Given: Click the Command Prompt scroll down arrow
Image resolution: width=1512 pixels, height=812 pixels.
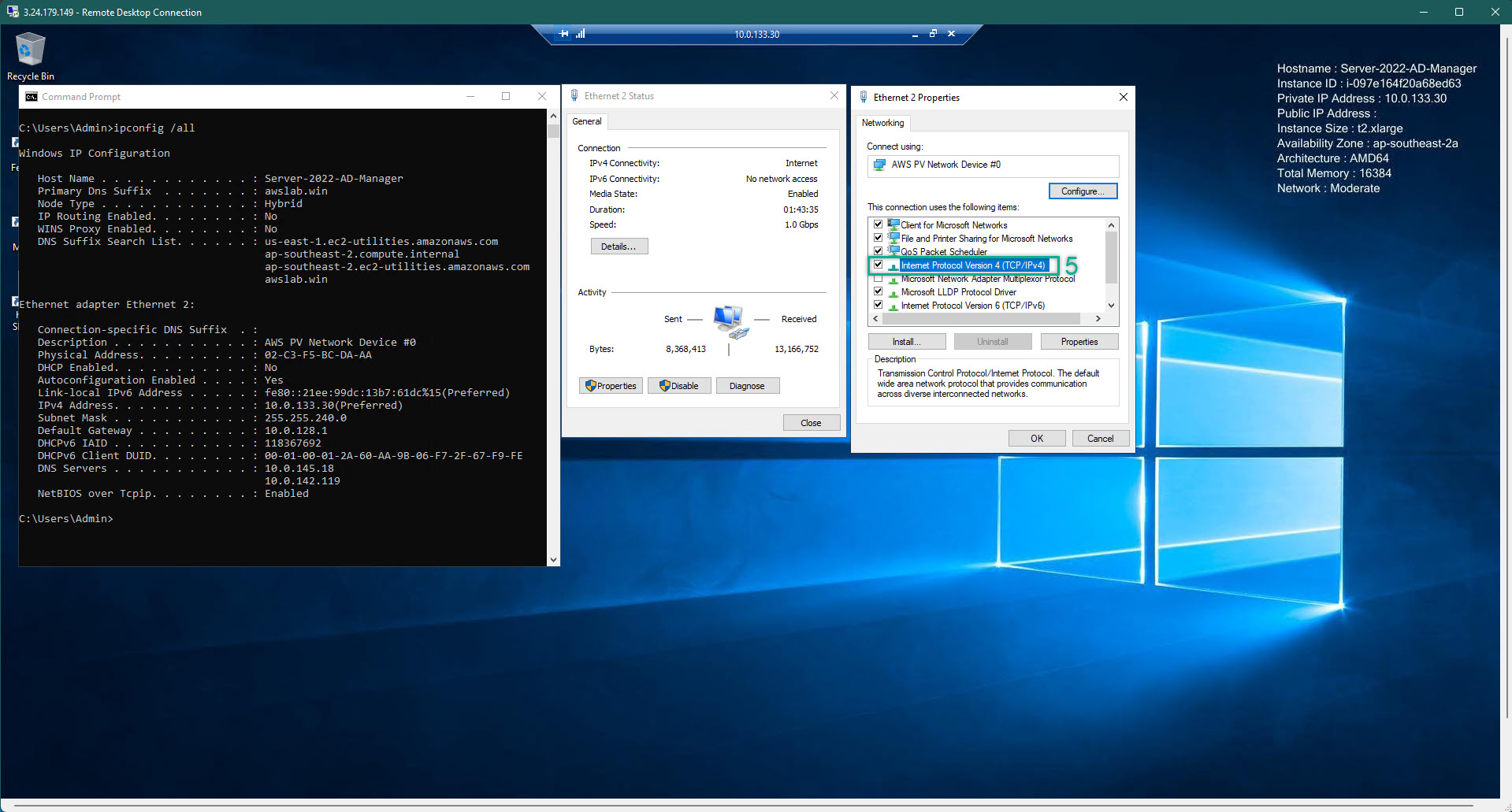Looking at the screenshot, I should point(553,560).
